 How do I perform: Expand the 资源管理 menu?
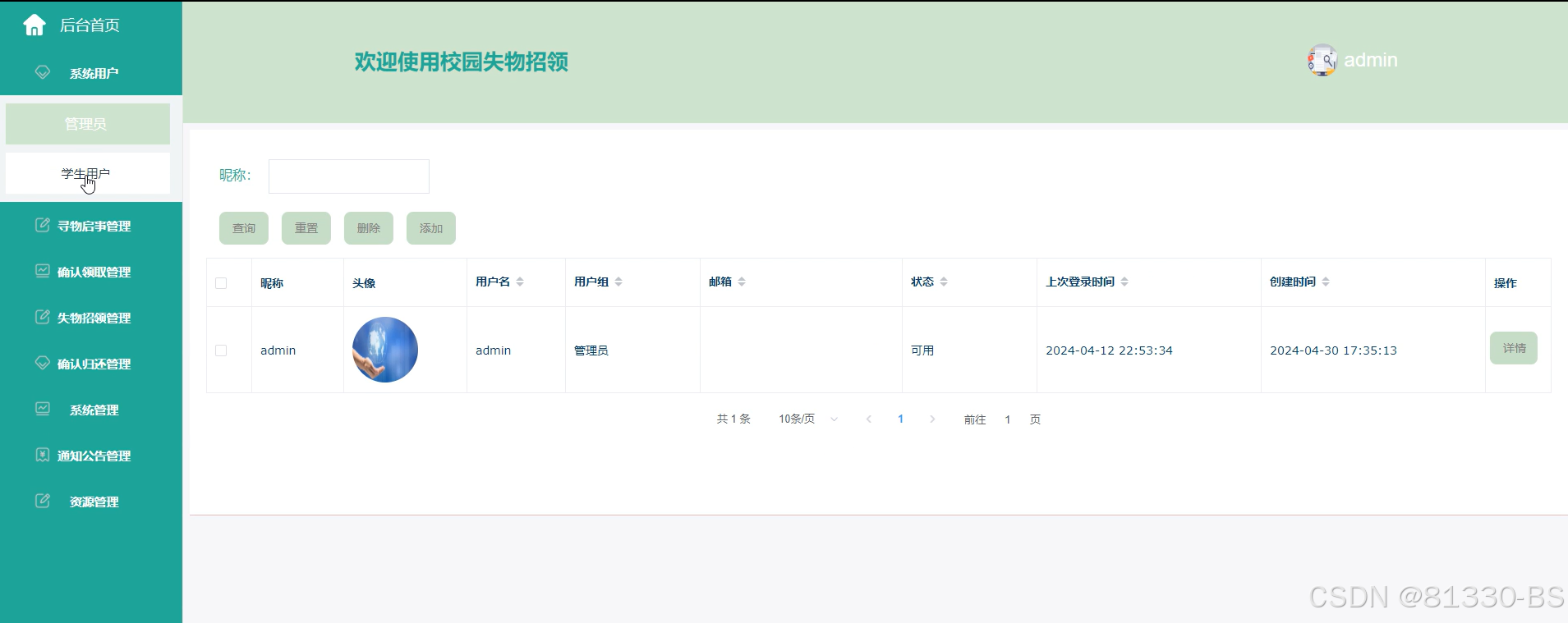pos(91,502)
